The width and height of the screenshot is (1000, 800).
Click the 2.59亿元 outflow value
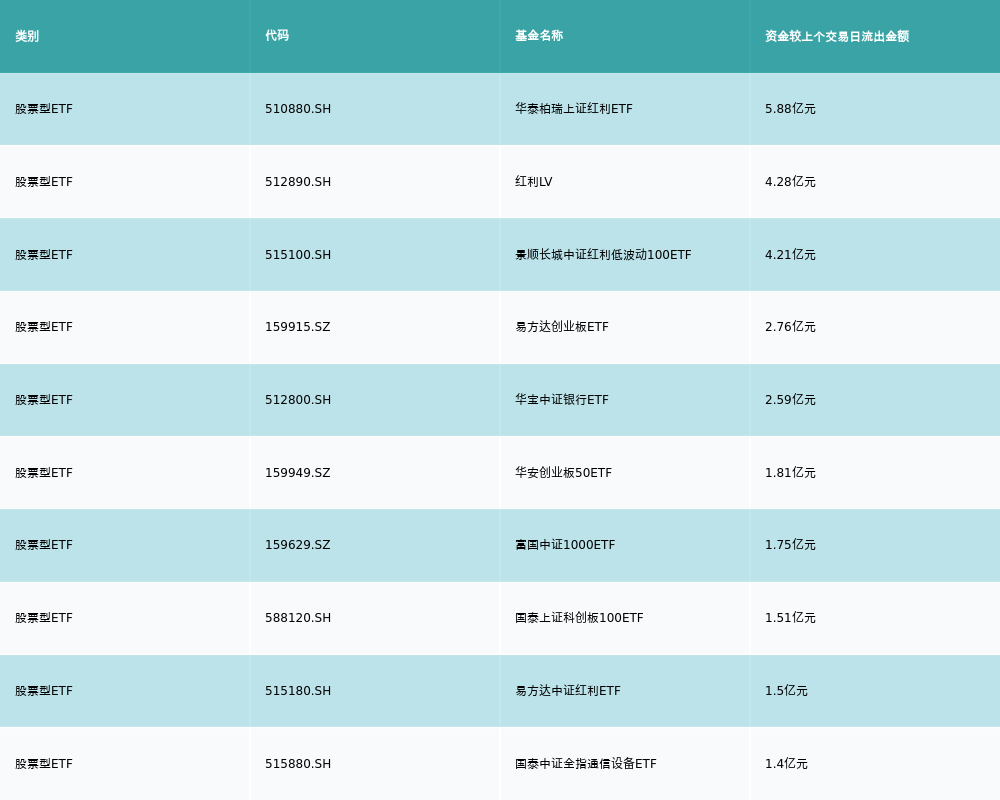coord(790,400)
